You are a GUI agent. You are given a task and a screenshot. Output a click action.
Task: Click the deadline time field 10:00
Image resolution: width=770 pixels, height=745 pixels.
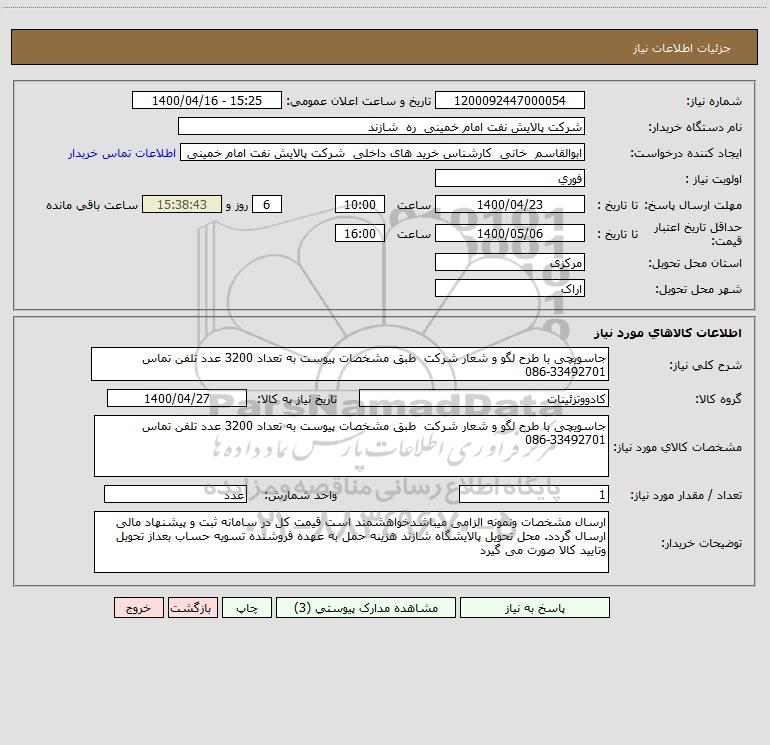pyautogui.click(x=359, y=204)
